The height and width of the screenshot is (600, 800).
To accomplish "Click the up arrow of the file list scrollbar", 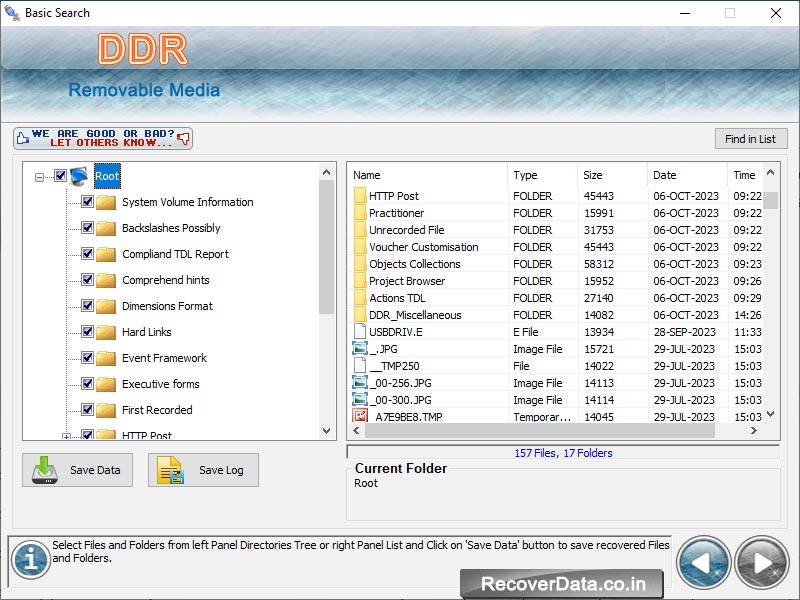I will coord(770,172).
